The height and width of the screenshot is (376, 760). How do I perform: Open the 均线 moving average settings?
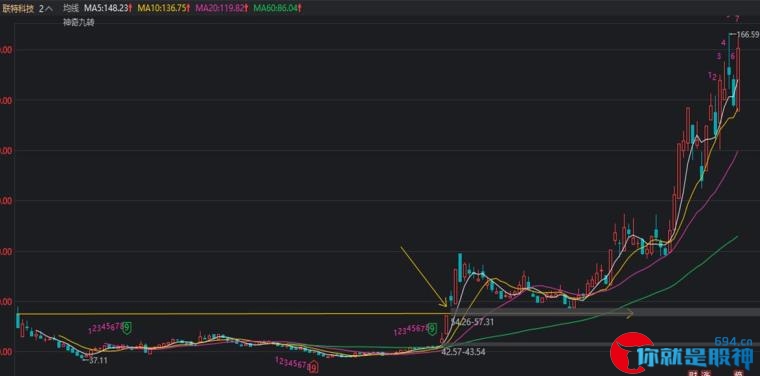tap(71, 9)
